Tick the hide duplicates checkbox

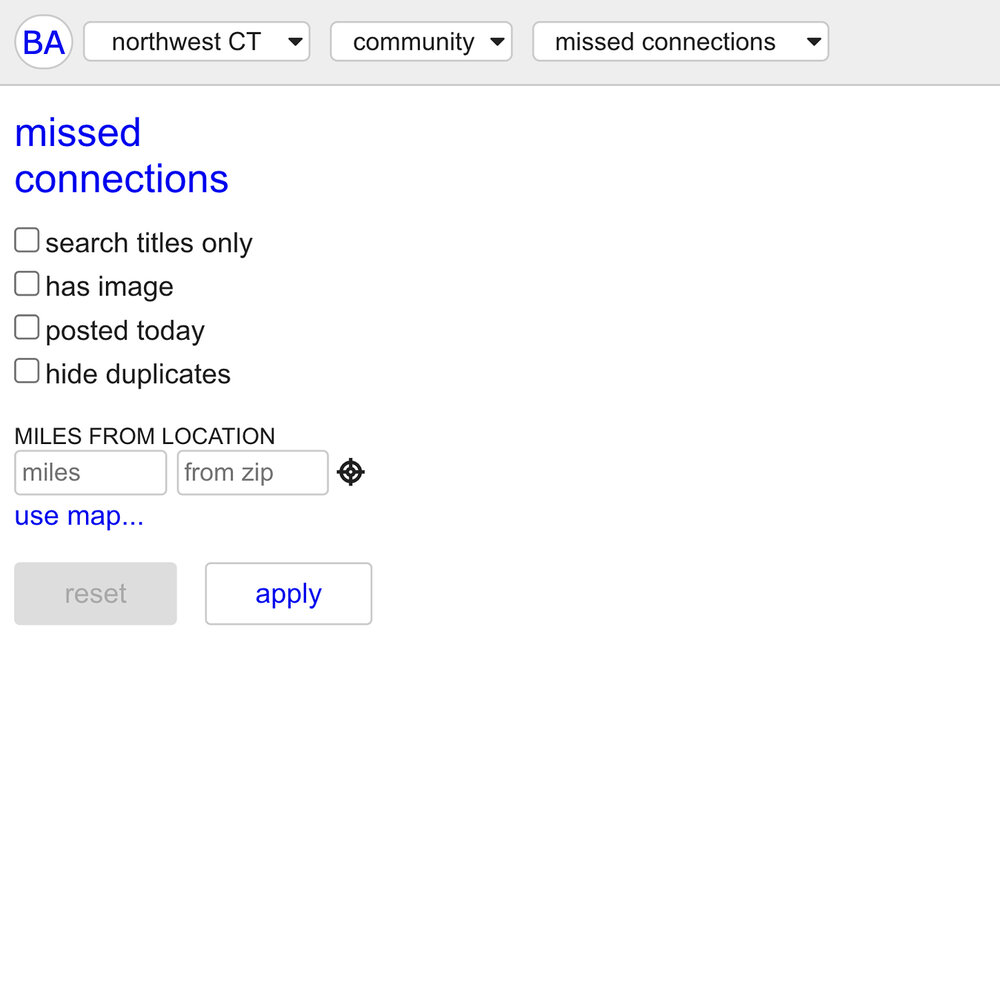(27, 372)
